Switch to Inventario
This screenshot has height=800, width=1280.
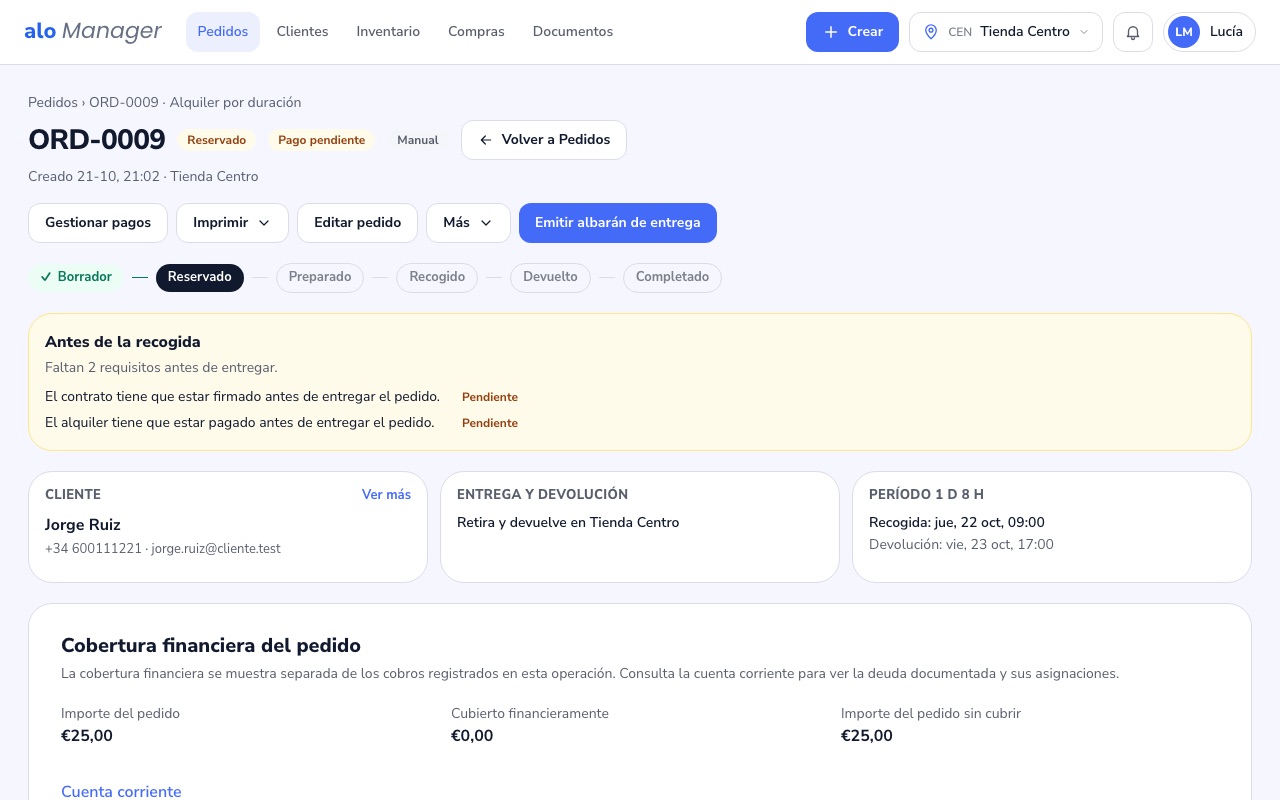tap(388, 32)
